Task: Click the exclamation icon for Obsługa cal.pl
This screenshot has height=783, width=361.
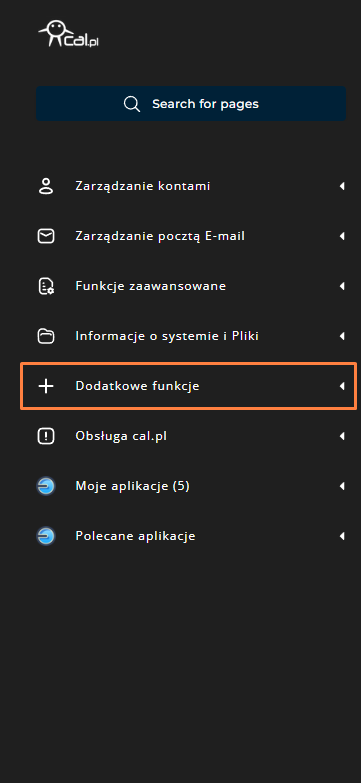Action: tap(46, 436)
